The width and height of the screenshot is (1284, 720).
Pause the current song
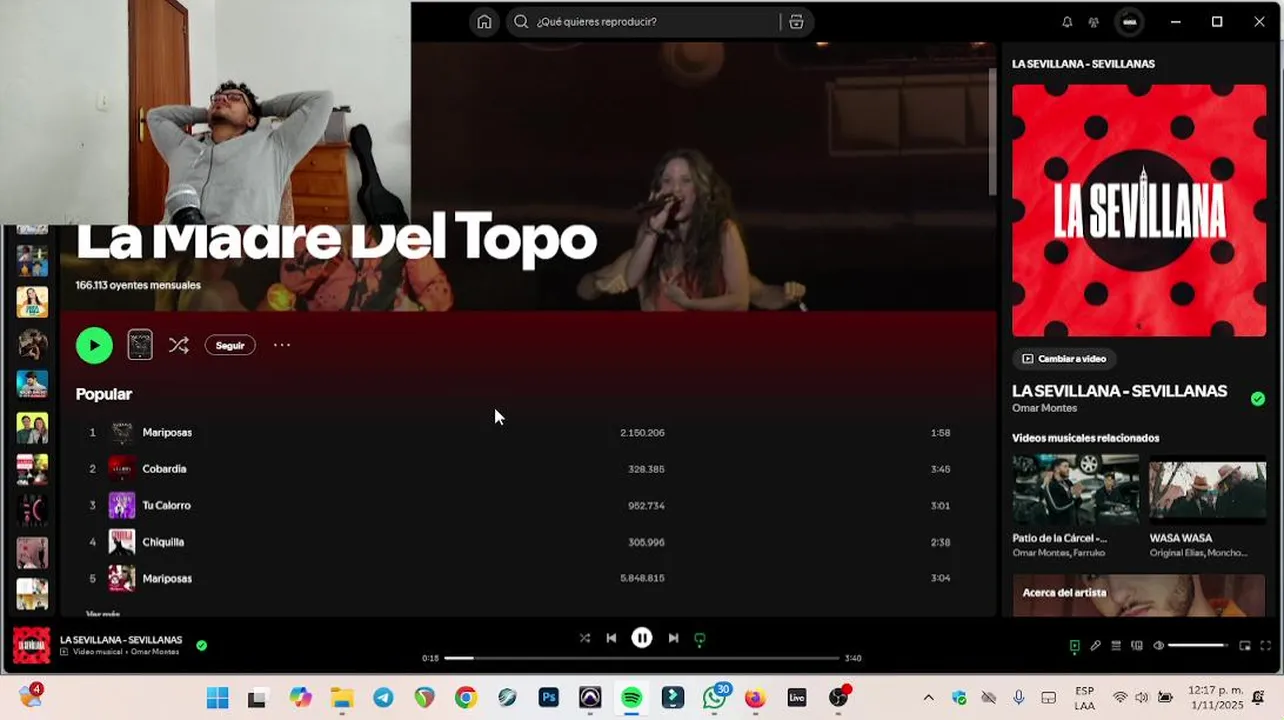tap(642, 638)
